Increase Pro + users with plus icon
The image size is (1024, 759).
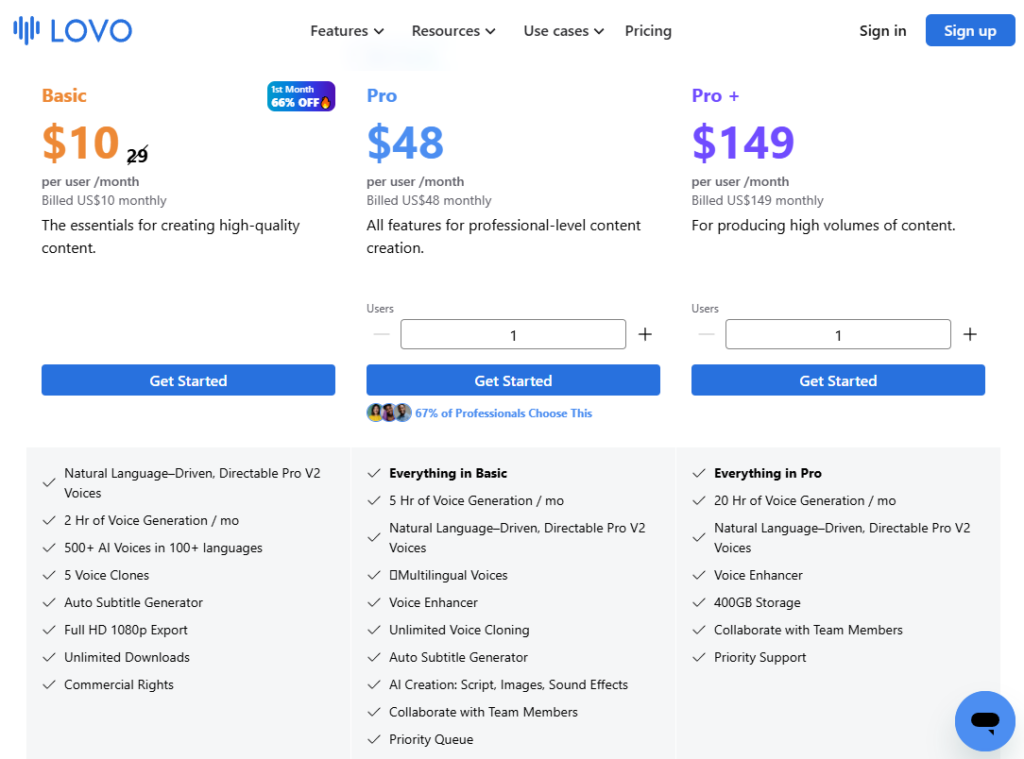coord(970,334)
